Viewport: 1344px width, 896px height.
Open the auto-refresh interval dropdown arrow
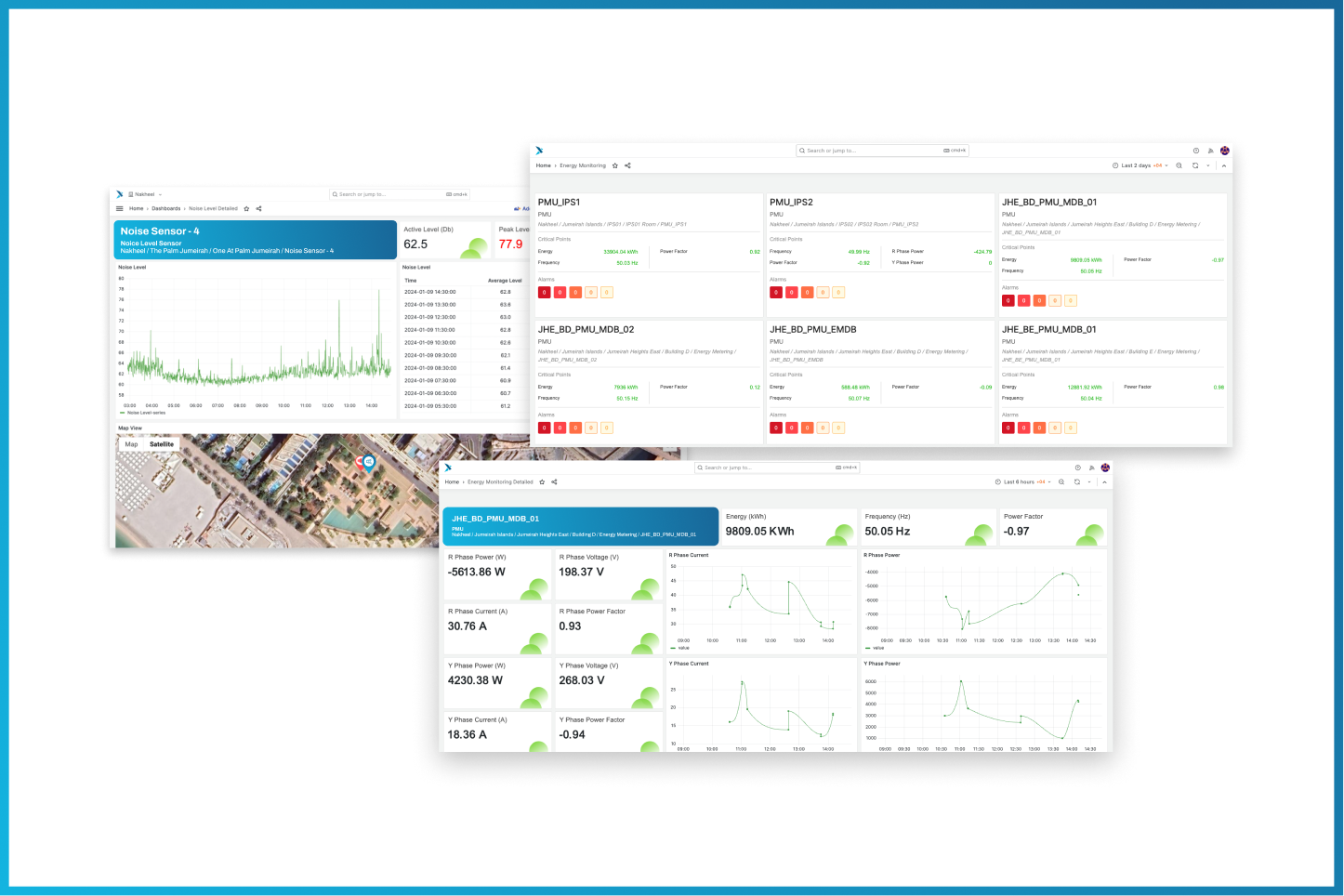click(x=1208, y=165)
